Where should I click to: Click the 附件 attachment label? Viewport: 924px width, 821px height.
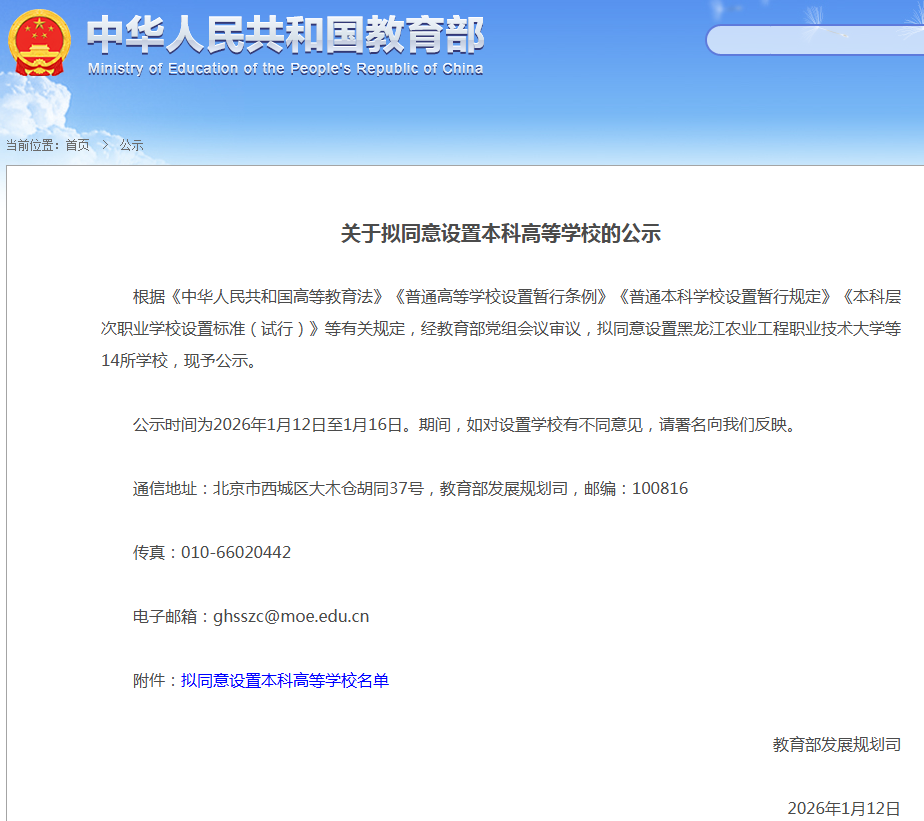(x=153, y=681)
